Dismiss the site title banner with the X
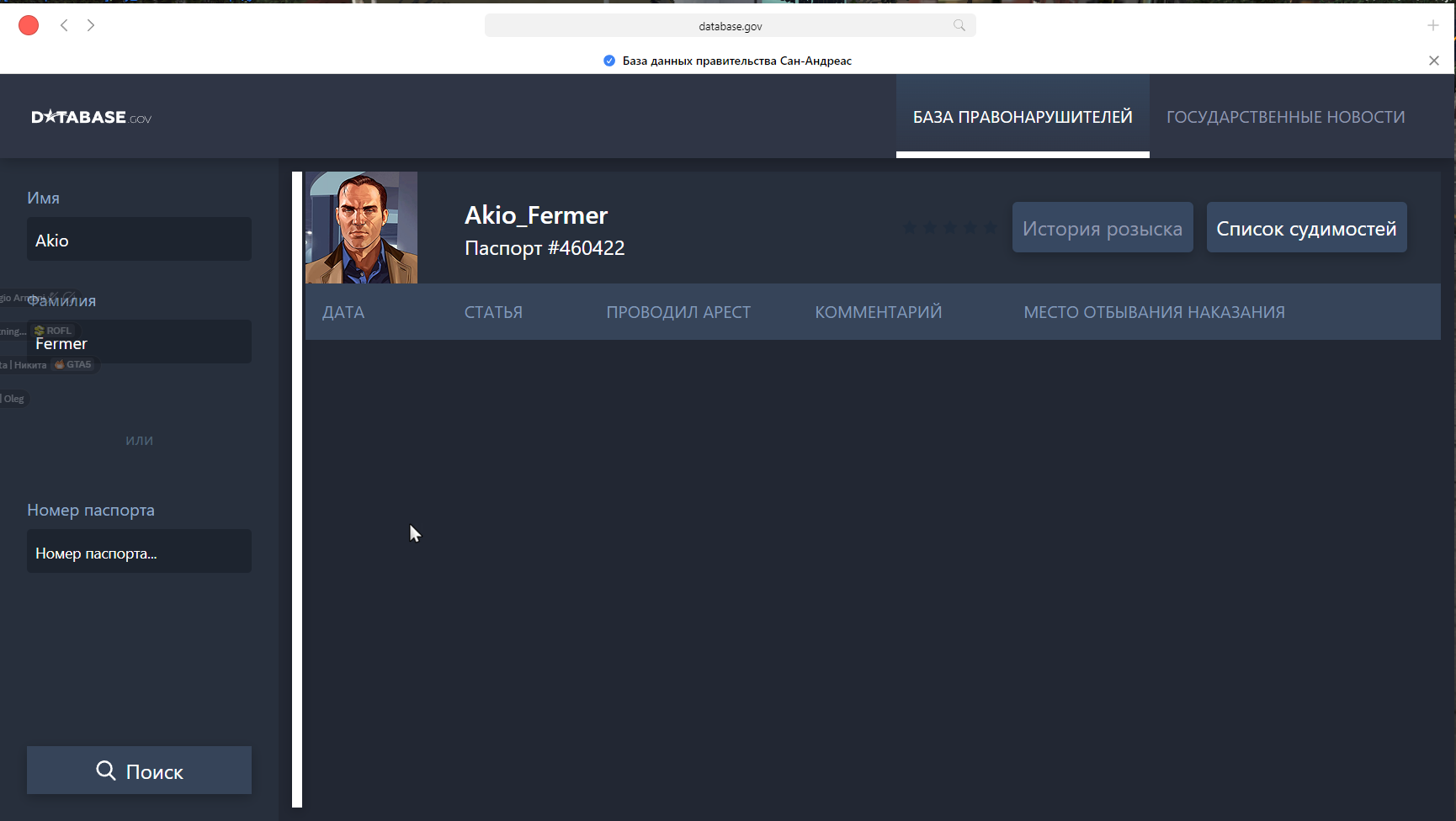 coord(1433,61)
